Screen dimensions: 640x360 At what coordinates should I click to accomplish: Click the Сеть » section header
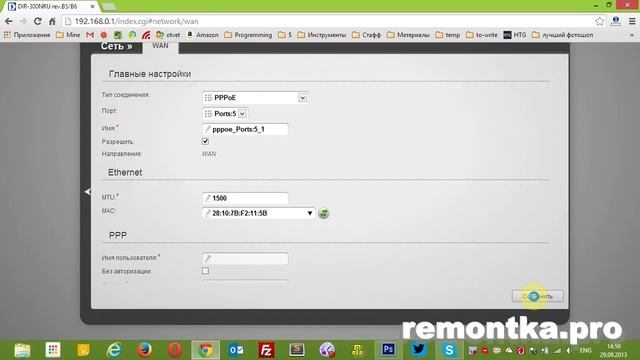pyautogui.click(x=117, y=47)
